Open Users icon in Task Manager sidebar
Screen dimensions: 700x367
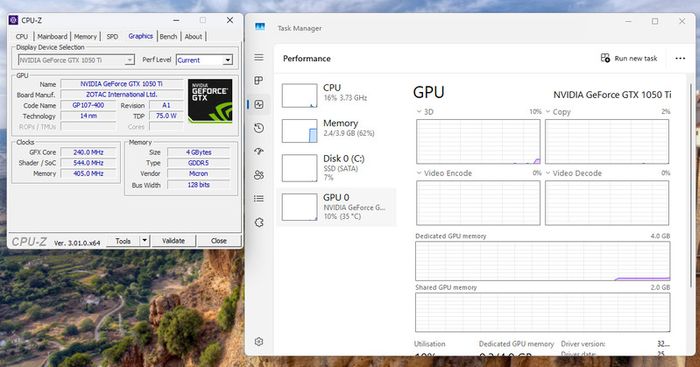259,175
